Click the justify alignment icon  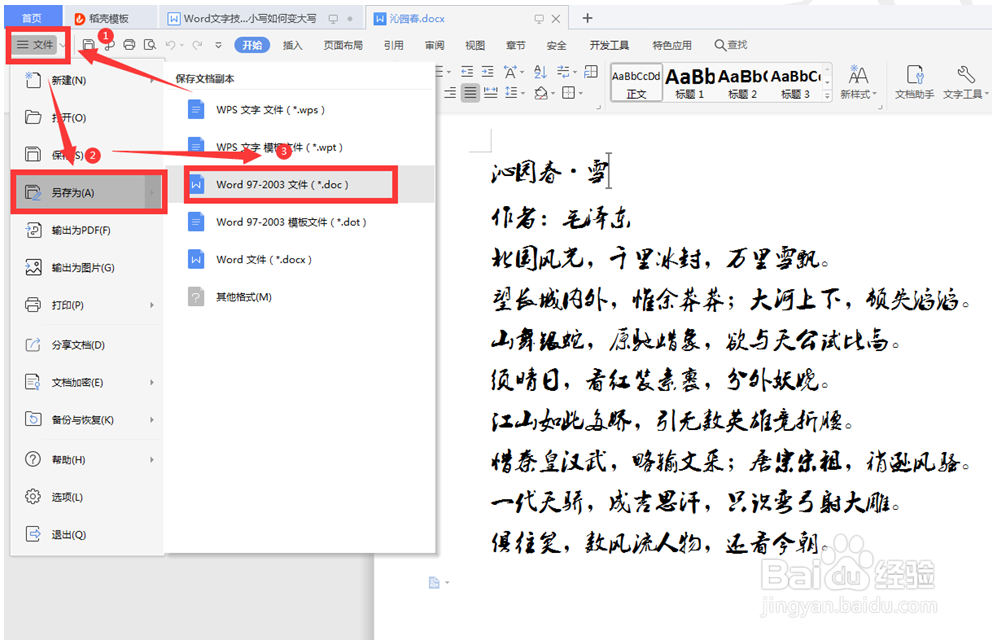[469, 92]
